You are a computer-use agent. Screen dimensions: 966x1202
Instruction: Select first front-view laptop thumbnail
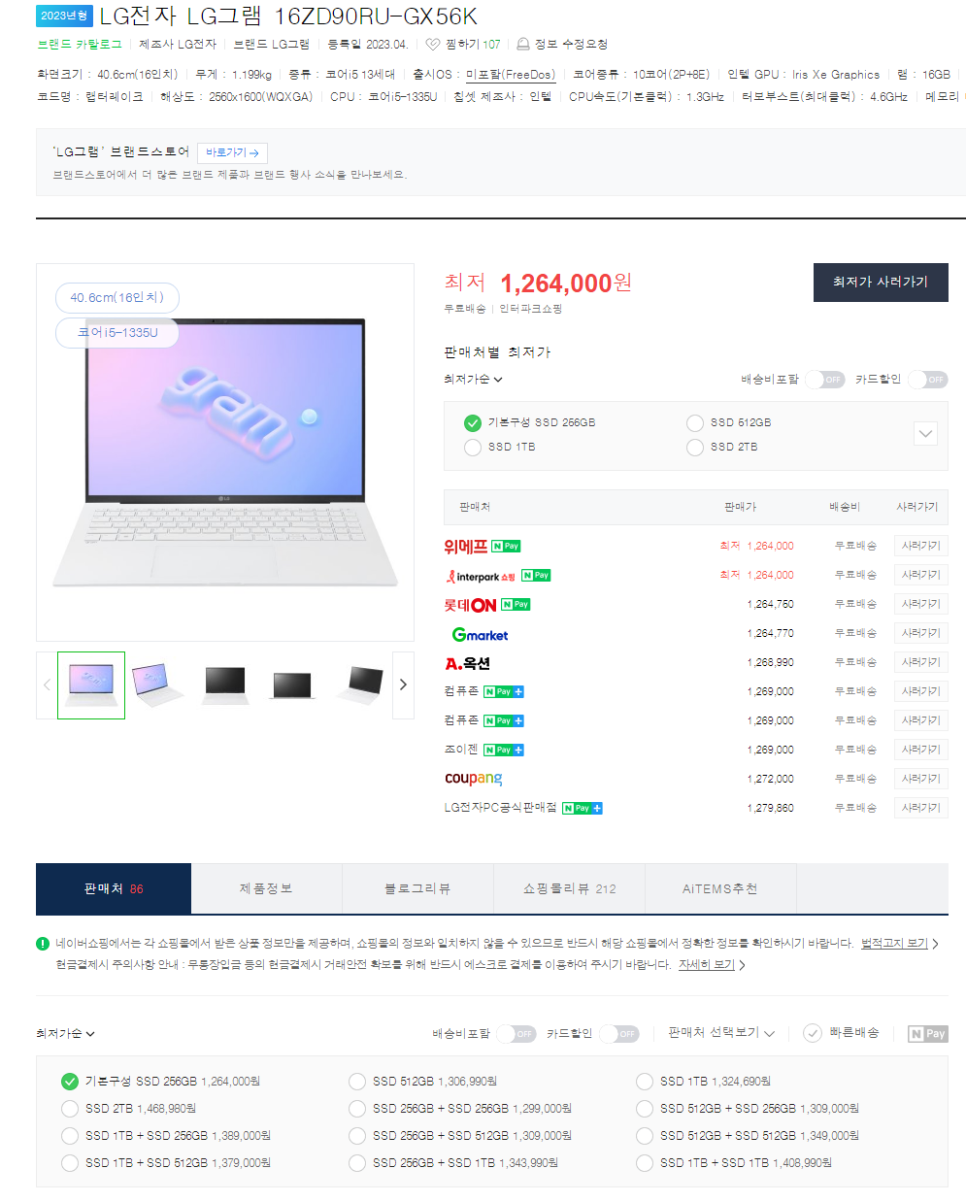point(91,685)
